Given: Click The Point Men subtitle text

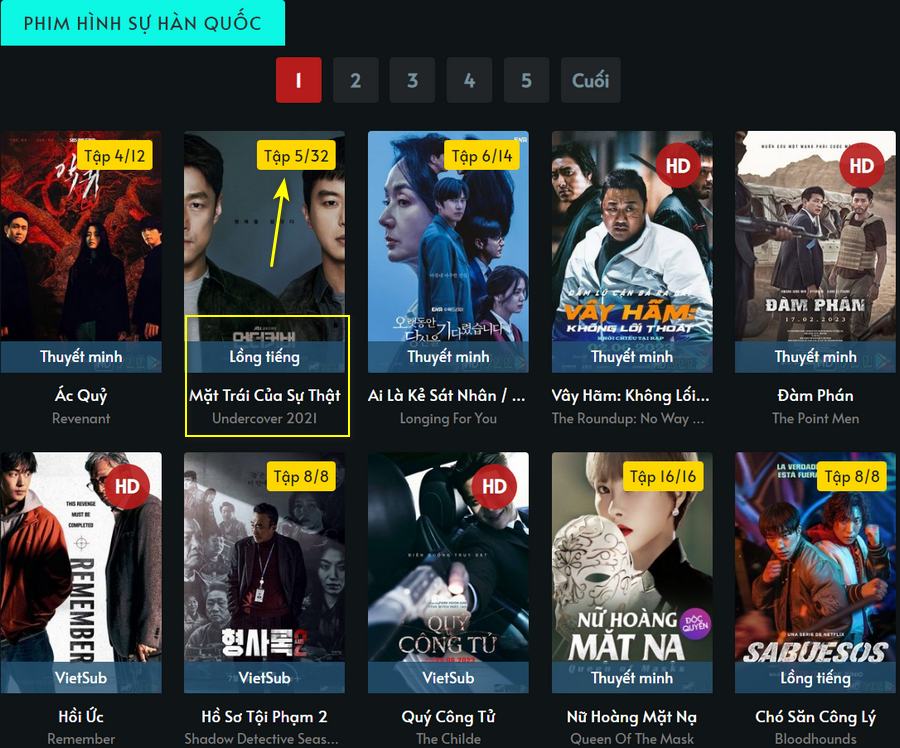Looking at the screenshot, I should click(816, 418).
